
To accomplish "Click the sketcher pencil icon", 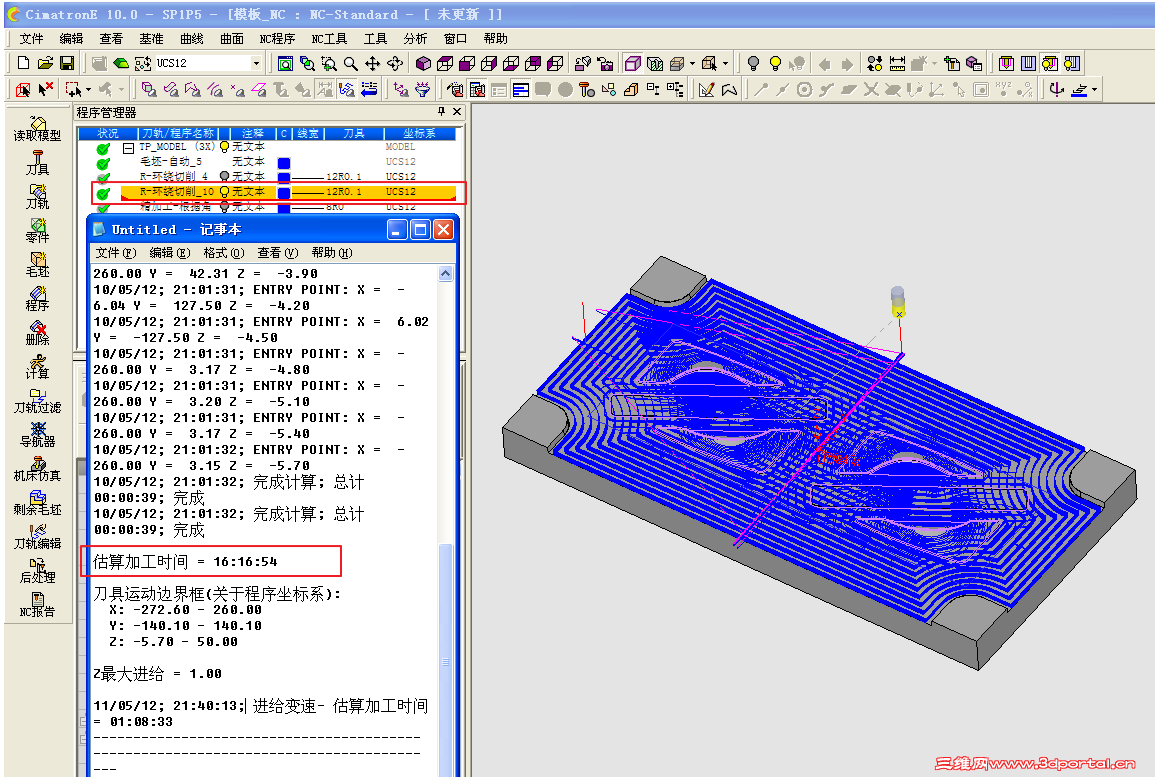I will pos(706,90).
